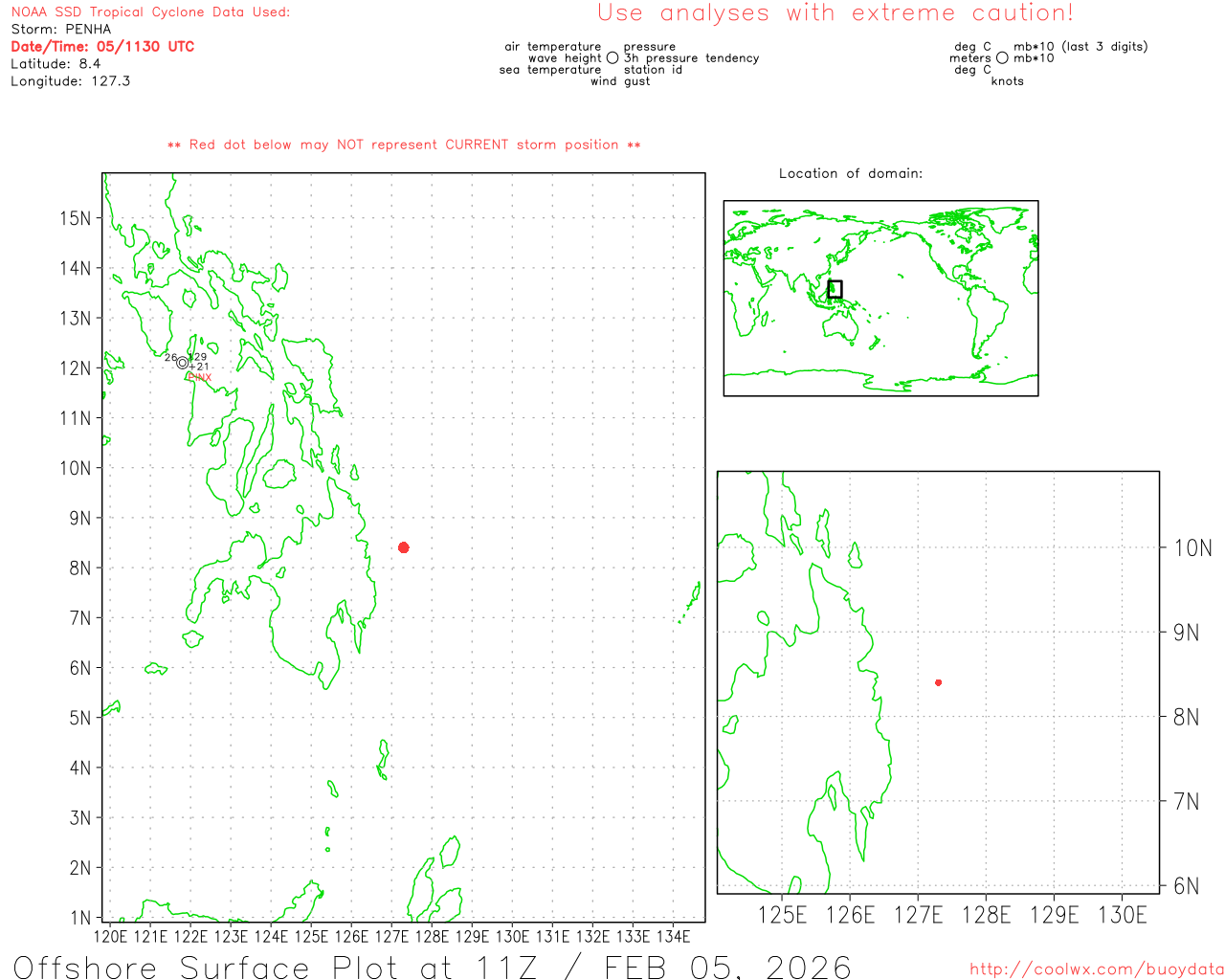Click the PINX station circle marker

[182, 363]
